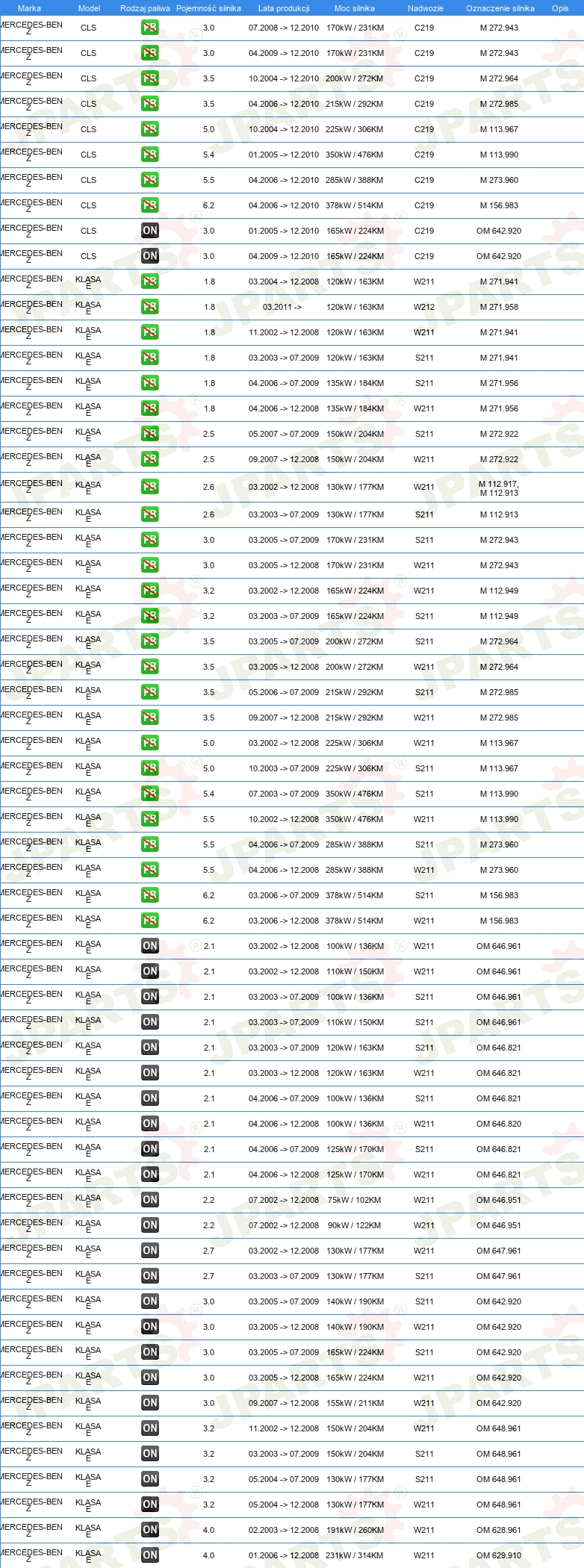Image resolution: width=584 pixels, height=1568 pixels.
Task: Click the W212 body cell
Action: (424, 307)
